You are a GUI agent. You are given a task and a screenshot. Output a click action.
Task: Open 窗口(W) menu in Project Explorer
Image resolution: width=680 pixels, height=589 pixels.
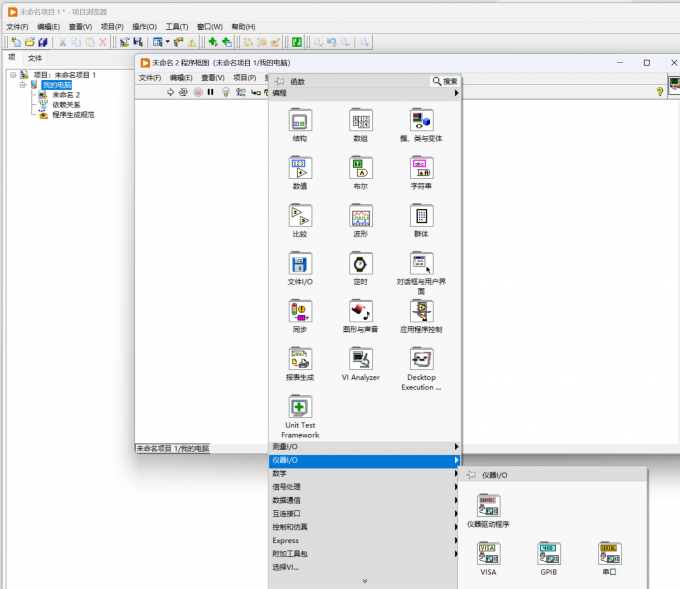point(210,27)
